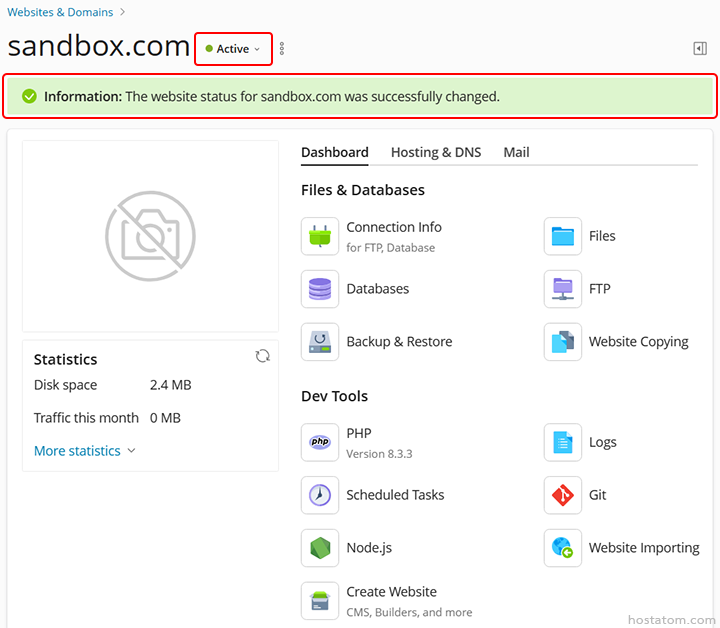Click the website screenshot preview placeholder
The width and height of the screenshot is (720, 628).
click(150, 236)
